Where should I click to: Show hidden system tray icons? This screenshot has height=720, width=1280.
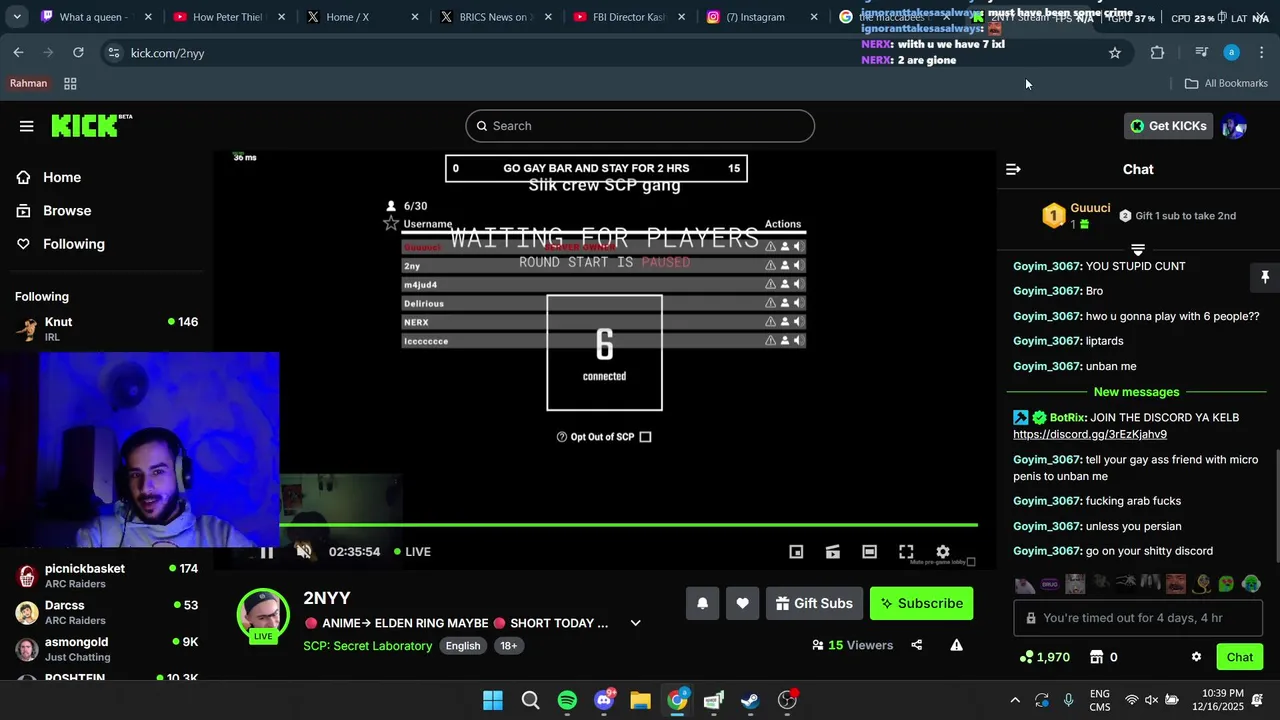tap(1015, 700)
